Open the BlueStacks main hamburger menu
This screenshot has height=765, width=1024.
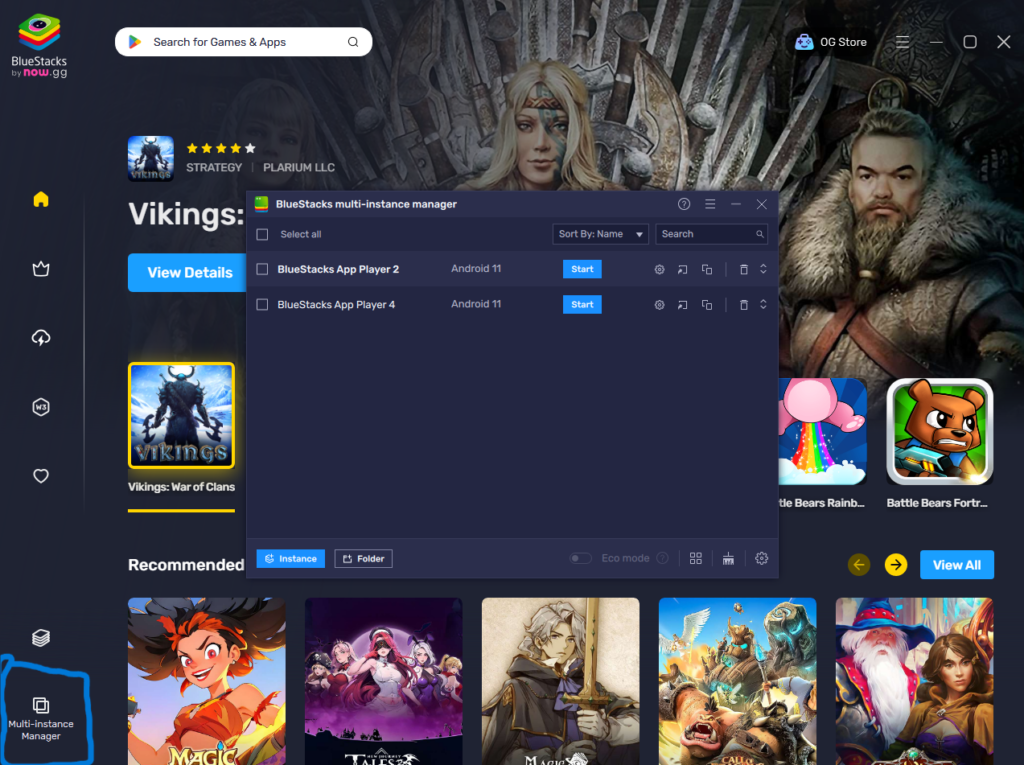coord(903,42)
